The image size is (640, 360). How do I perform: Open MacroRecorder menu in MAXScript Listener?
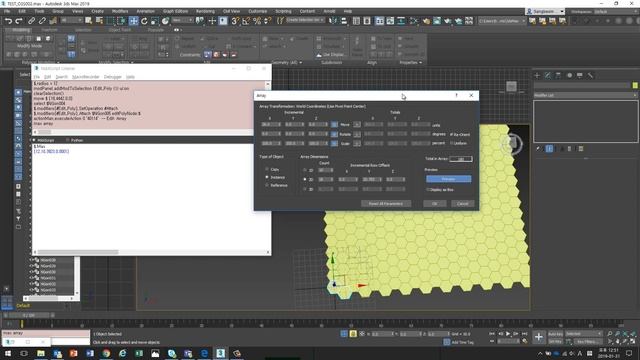click(x=86, y=77)
